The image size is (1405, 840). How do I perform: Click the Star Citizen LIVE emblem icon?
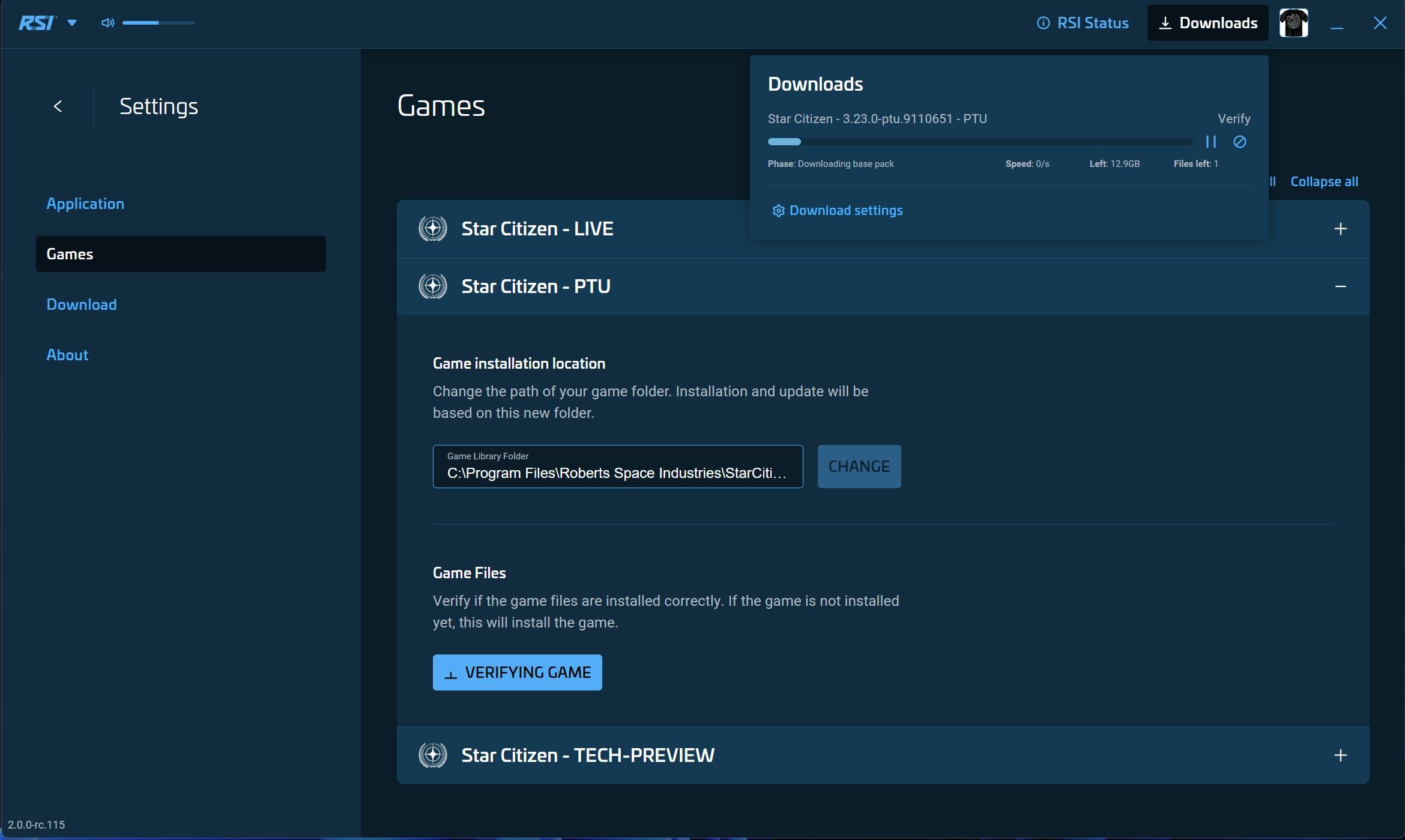(x=432, y=229)
